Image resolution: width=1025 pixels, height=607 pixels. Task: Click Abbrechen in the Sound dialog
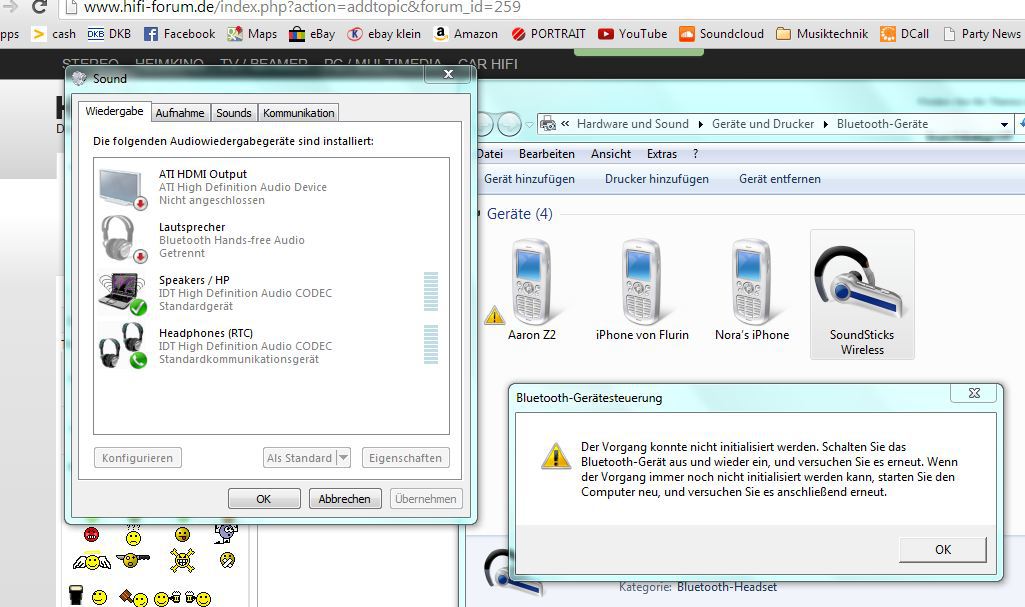(345, 499)
